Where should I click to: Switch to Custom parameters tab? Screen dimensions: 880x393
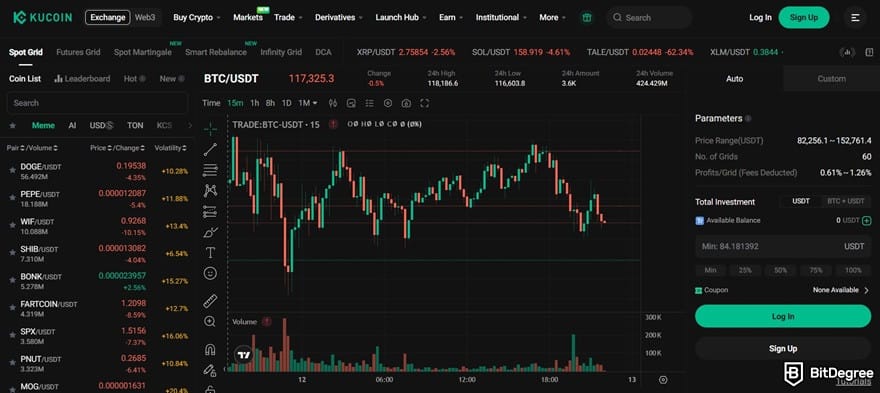point(831,79)
